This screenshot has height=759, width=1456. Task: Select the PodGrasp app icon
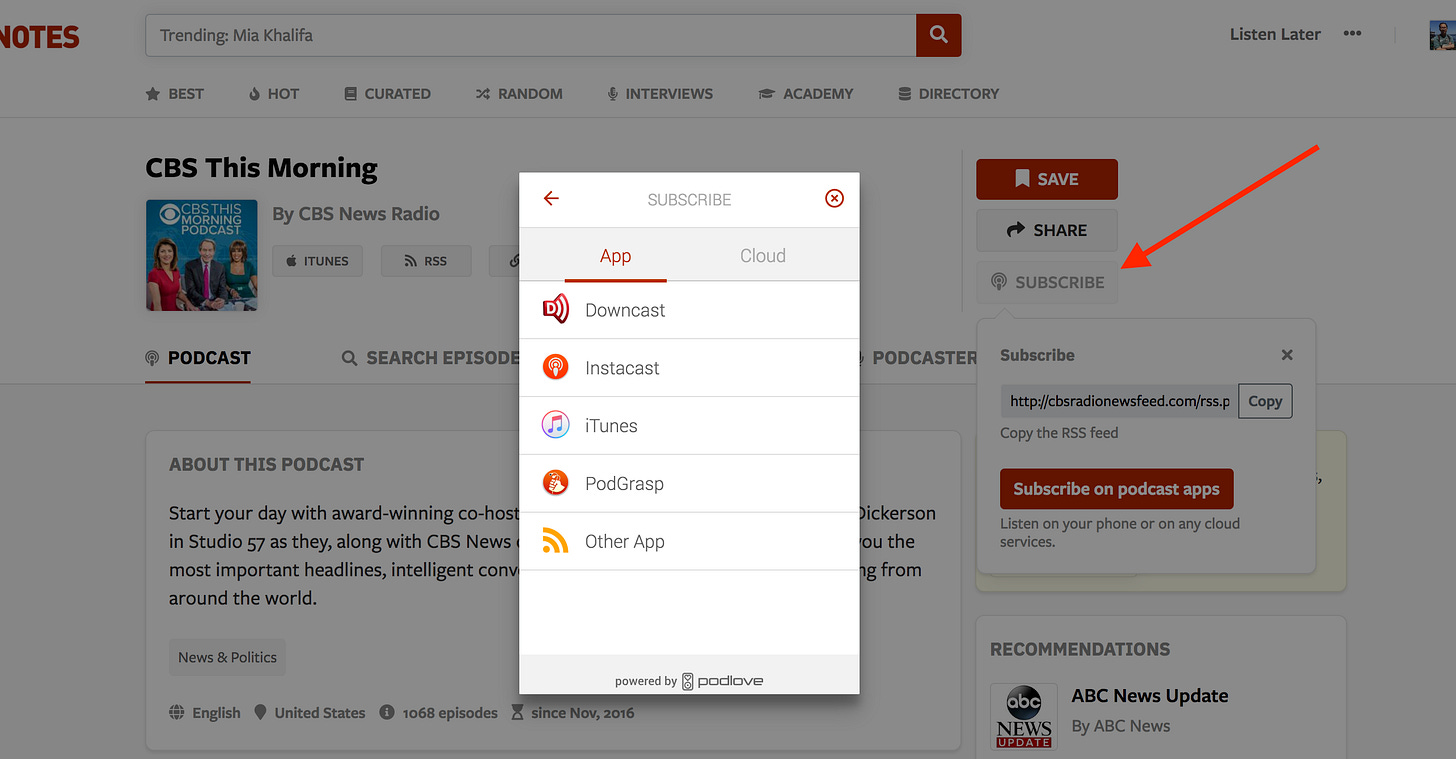coord(555,483)
